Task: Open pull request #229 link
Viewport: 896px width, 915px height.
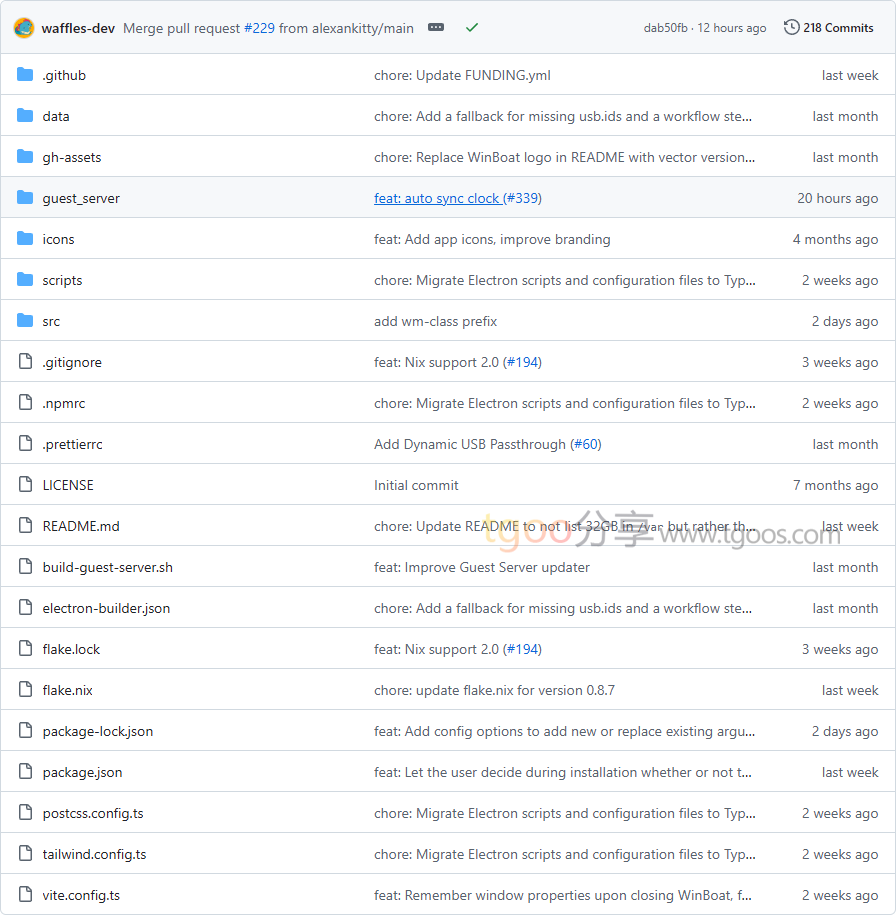Action: [259, 28]
